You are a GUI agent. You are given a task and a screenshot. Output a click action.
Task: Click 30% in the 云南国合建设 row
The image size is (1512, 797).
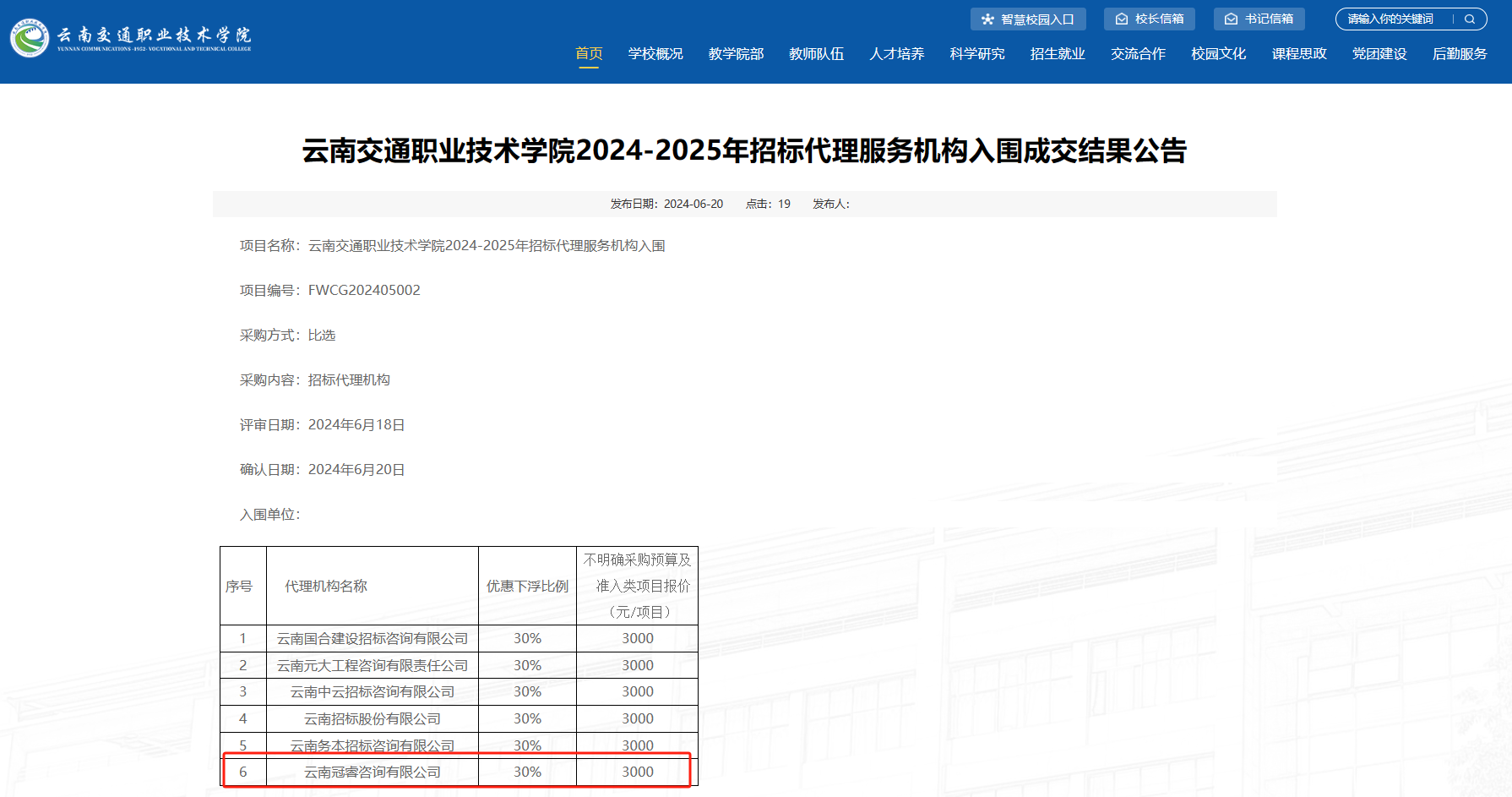coord(528,639)
